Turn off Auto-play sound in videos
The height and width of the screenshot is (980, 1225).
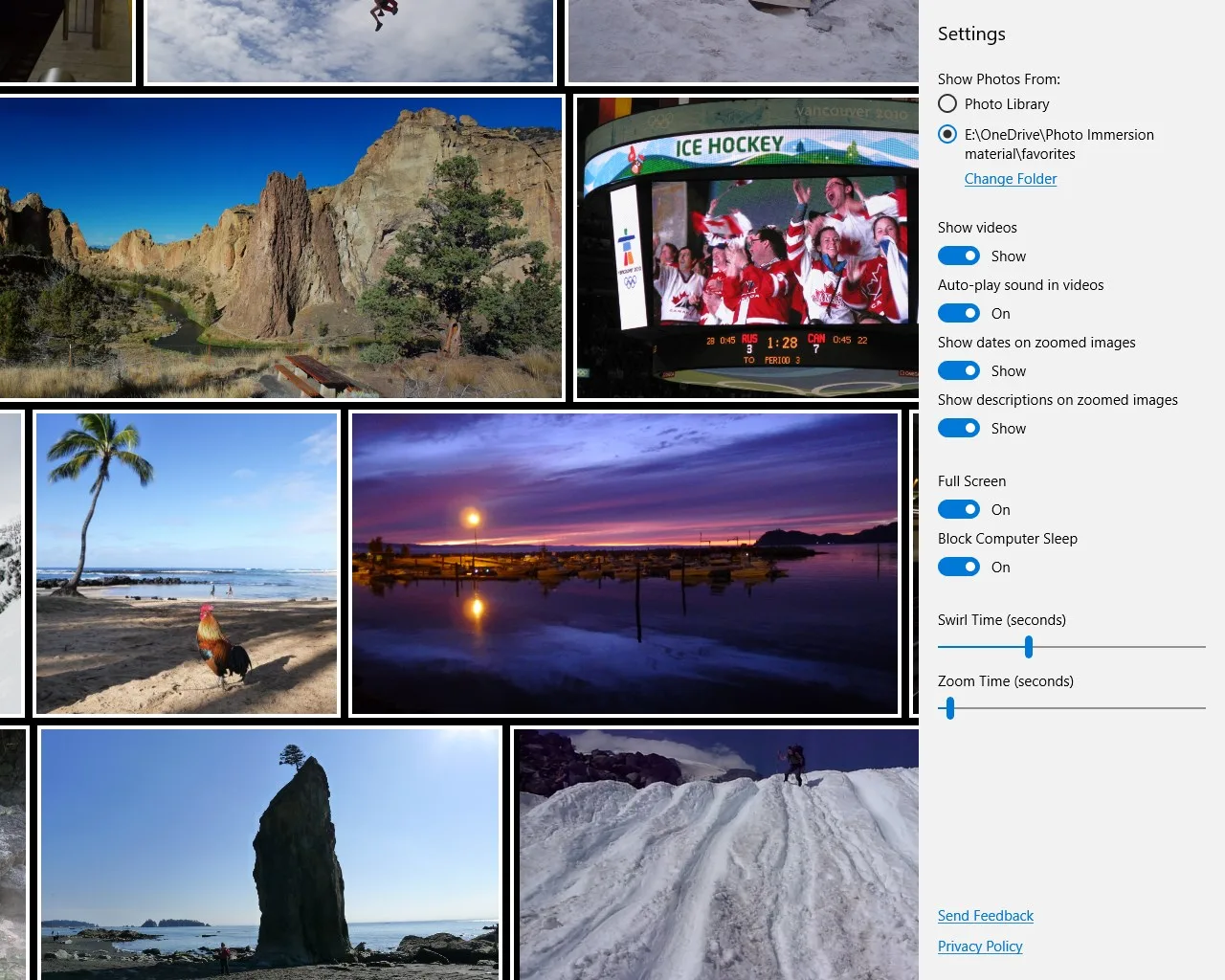pos(959,313)
